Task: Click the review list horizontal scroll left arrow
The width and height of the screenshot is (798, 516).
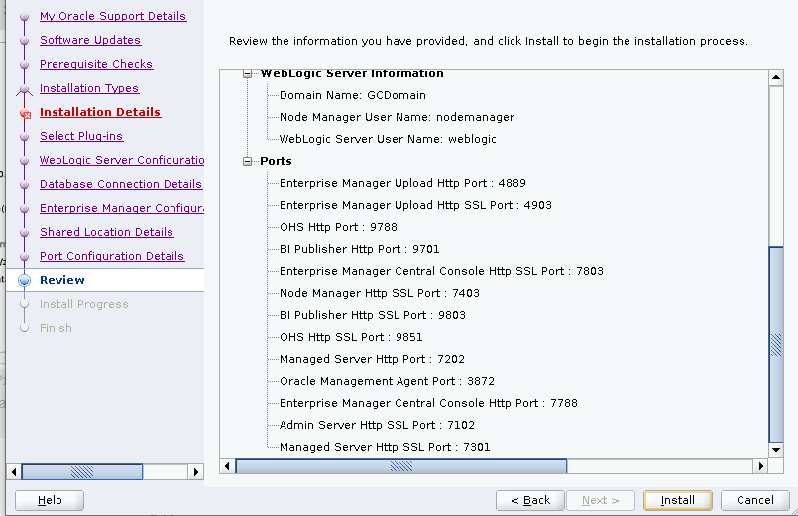Action: point(227,466)
